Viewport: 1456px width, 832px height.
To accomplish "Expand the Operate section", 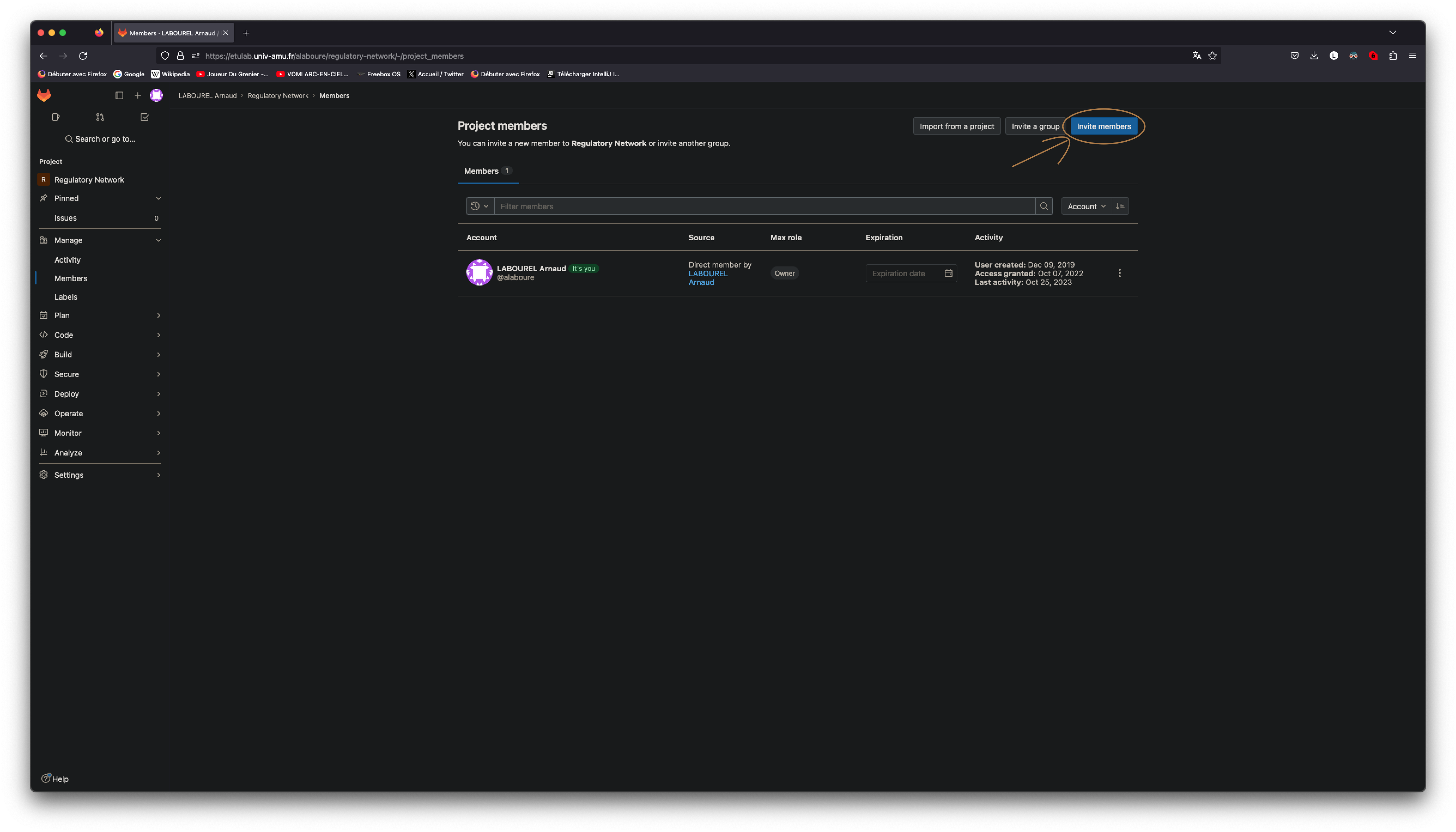I will point(101,413).
